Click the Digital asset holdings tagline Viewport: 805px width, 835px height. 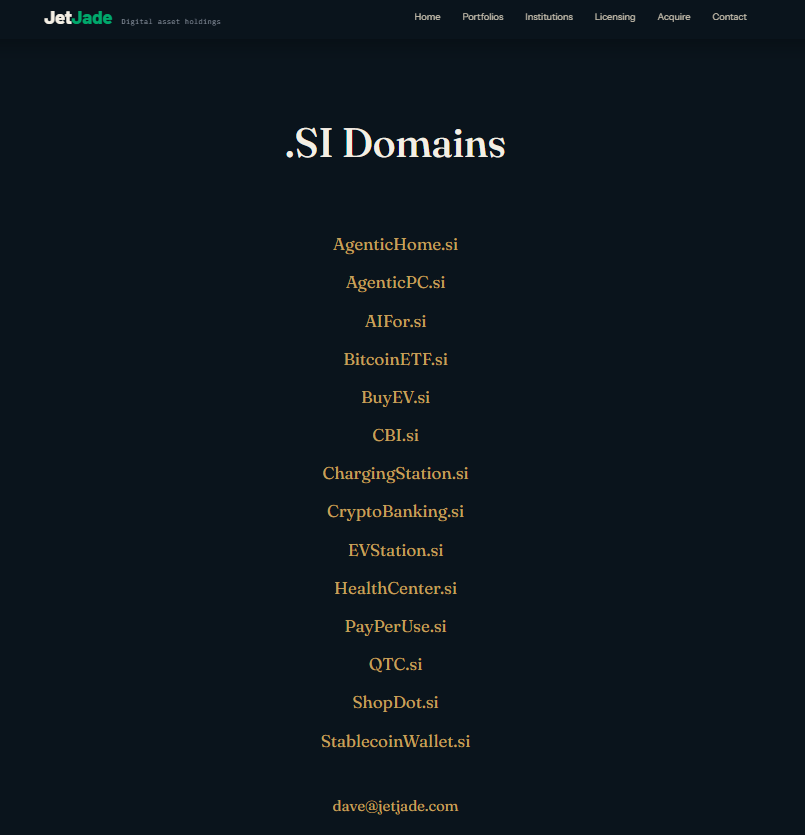(171, 22)
